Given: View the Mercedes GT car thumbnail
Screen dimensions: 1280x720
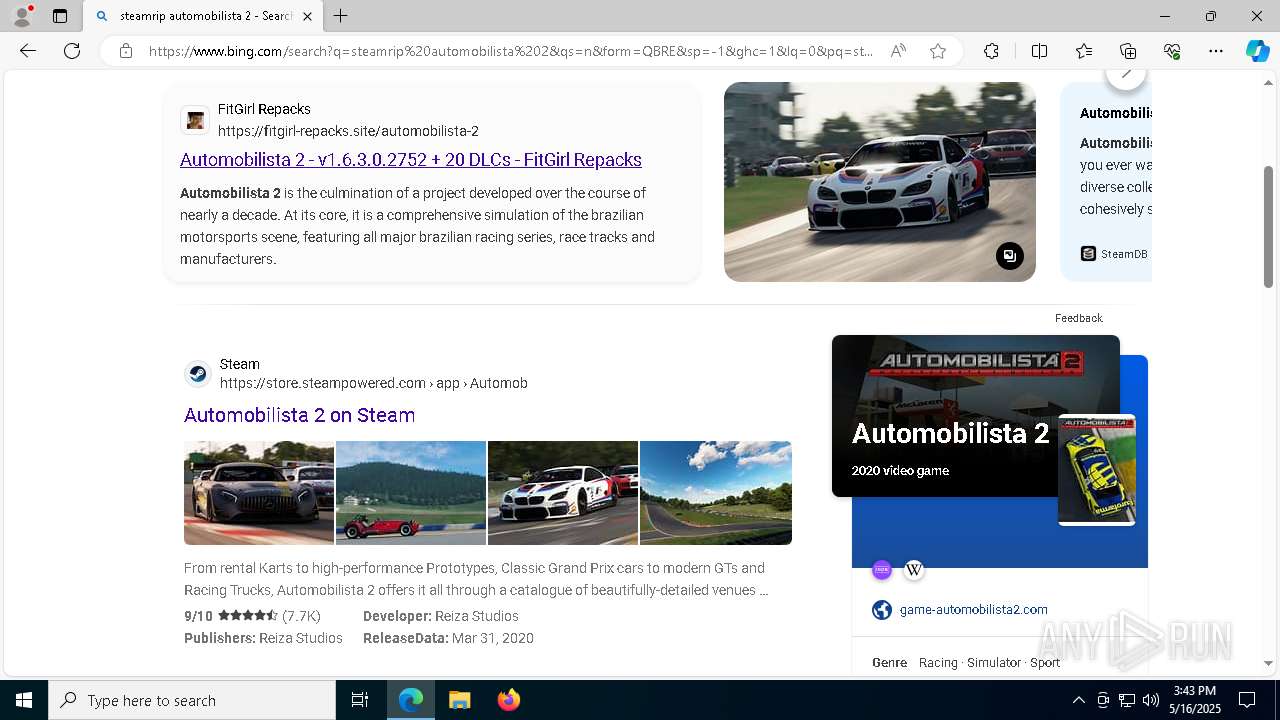Looking at the screenshot, I should [x=259, y=493].
